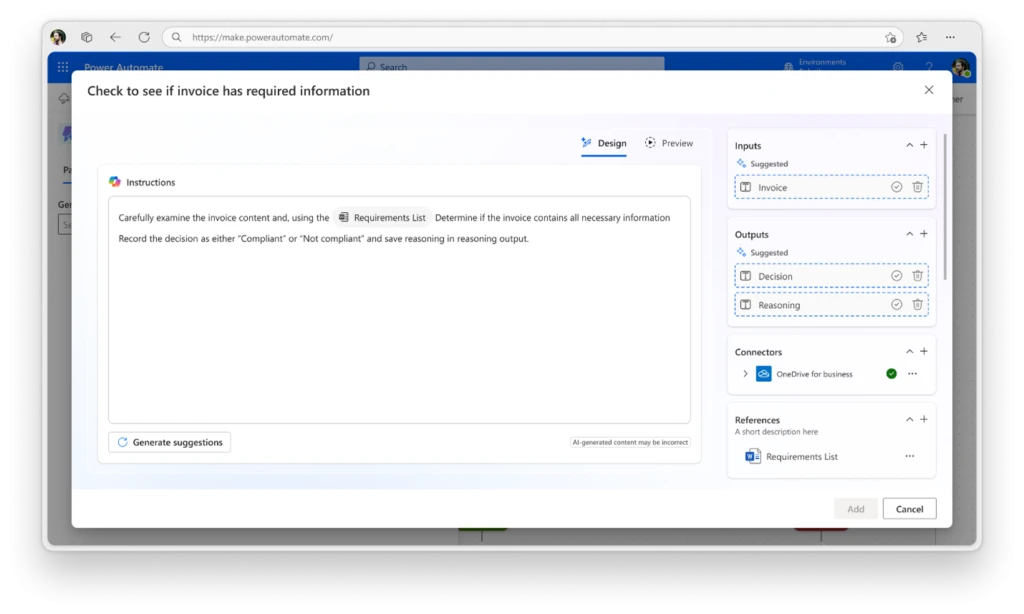
Task: Click the Invoice input field icon
Action: [746, 187]
